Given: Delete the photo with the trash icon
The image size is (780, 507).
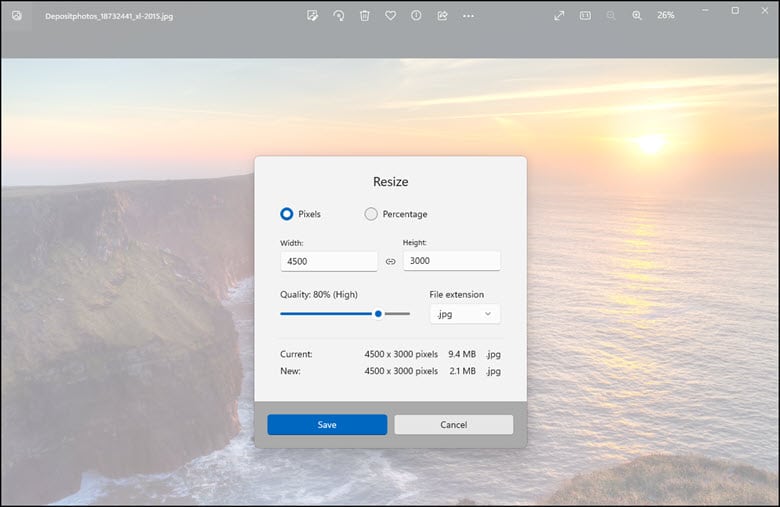Looking at the screenshot, I should (365, 15).
